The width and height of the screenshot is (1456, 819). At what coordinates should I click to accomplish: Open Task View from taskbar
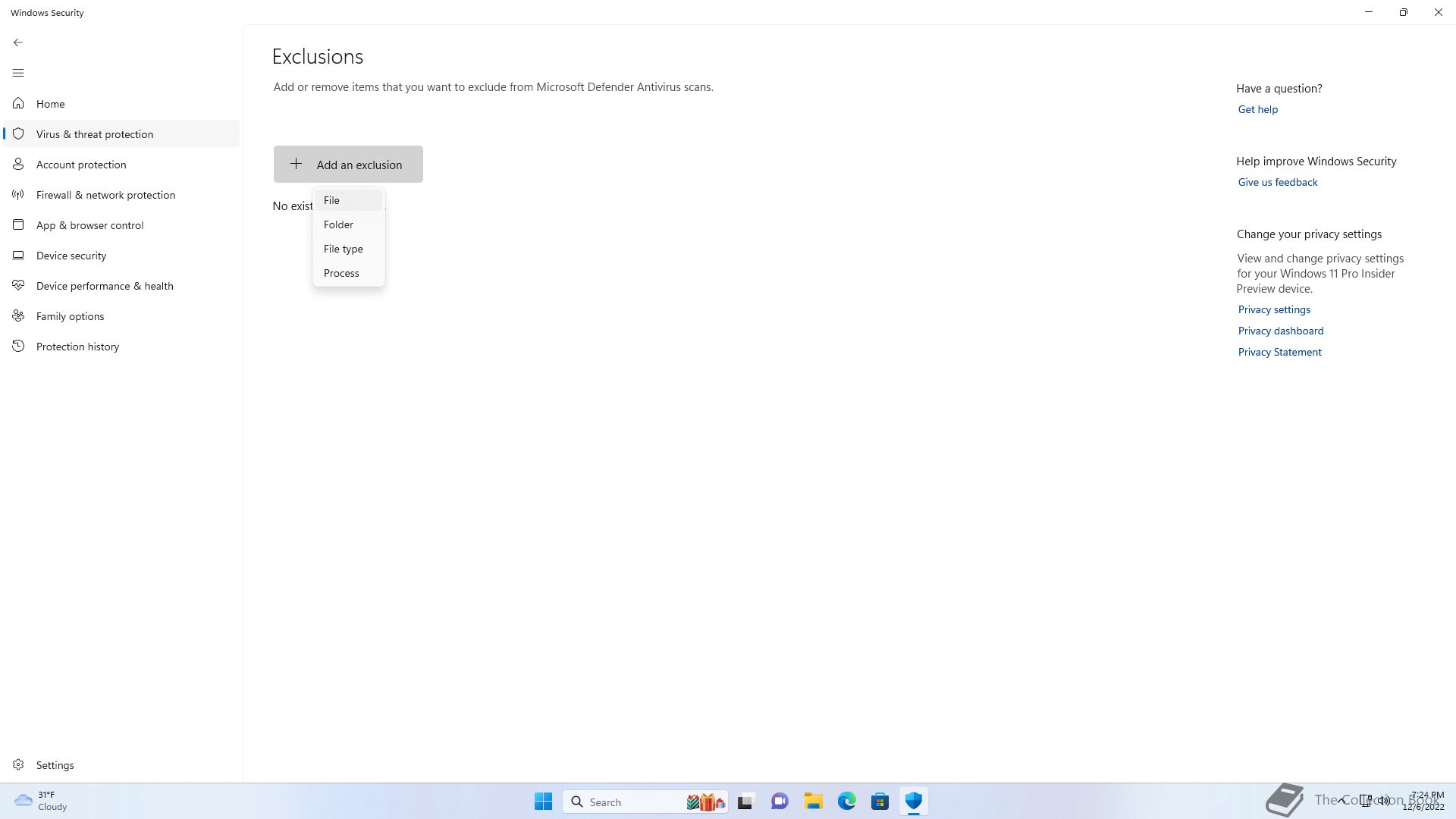click(746, 802)
